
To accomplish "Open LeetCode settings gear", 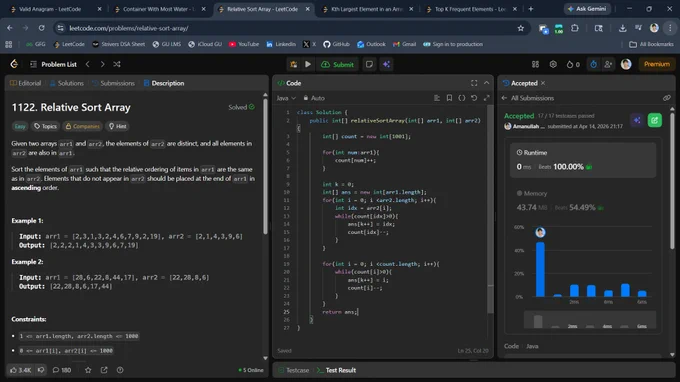I will coord(553,64).
